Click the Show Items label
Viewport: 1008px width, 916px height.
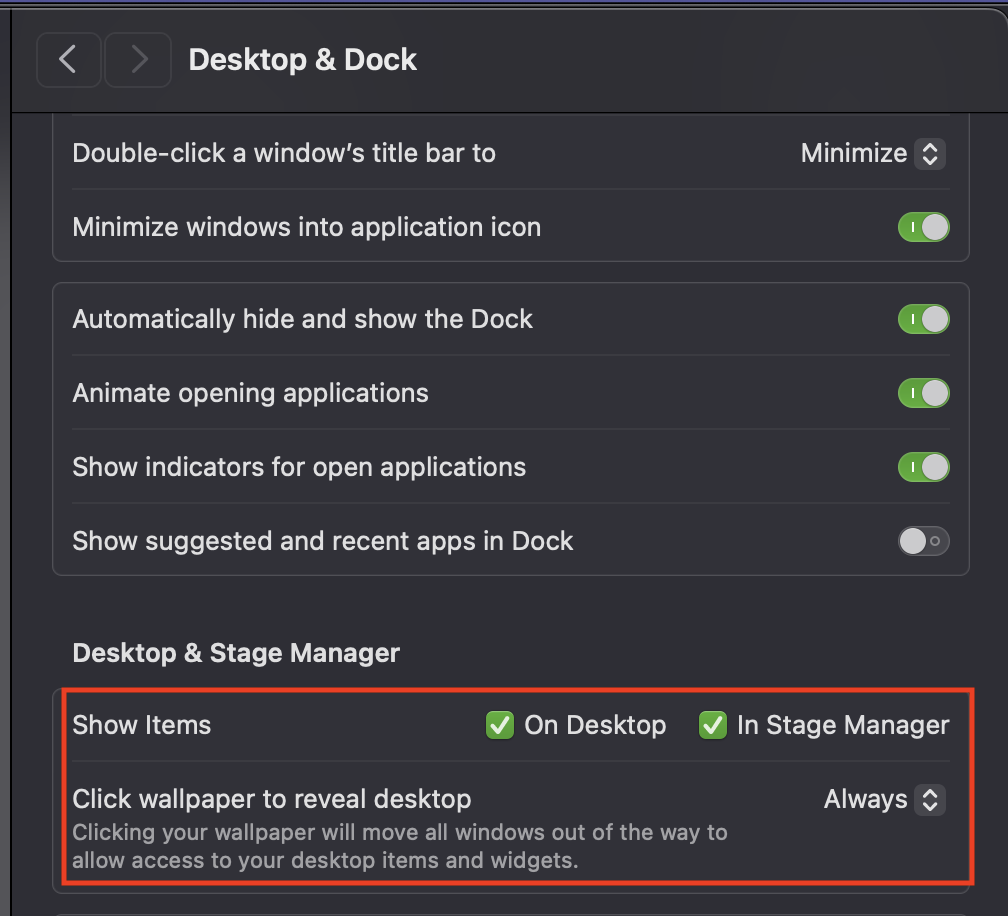142,725
